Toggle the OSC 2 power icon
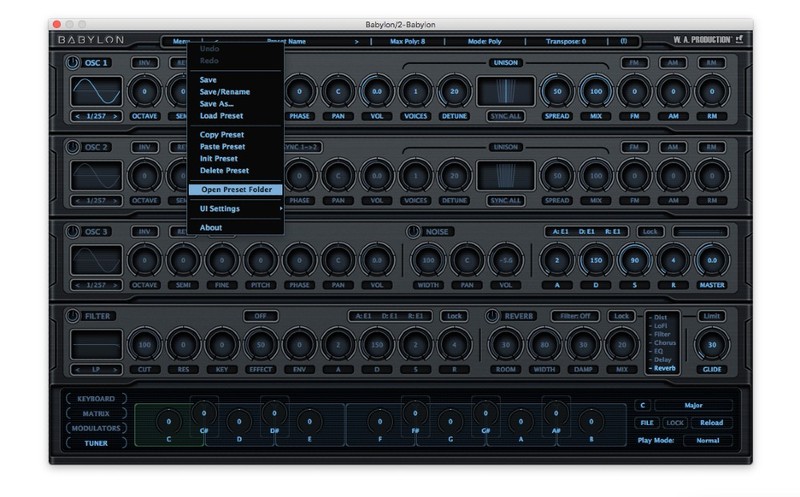 73,147
